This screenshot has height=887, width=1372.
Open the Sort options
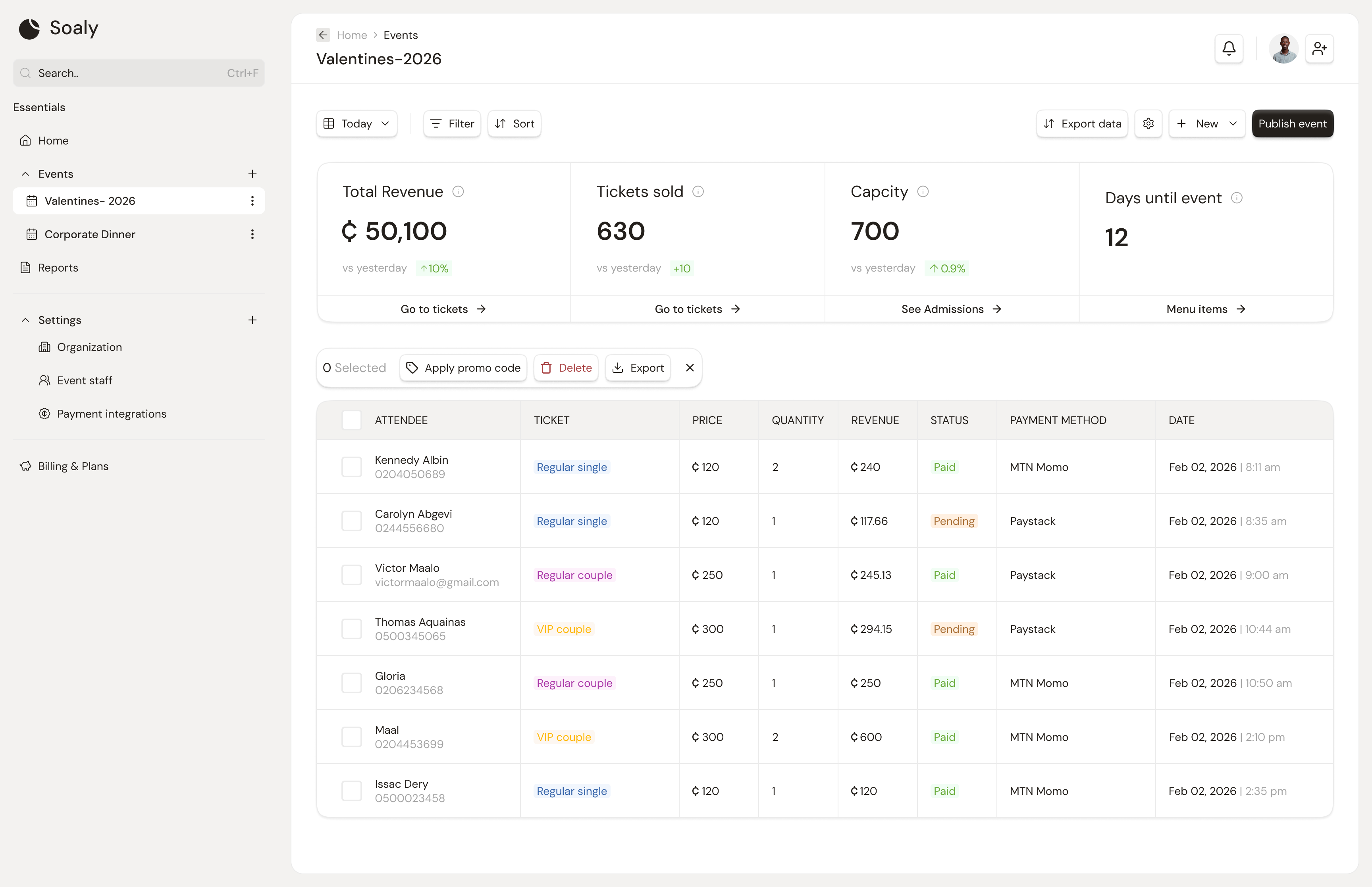point(514,124)
